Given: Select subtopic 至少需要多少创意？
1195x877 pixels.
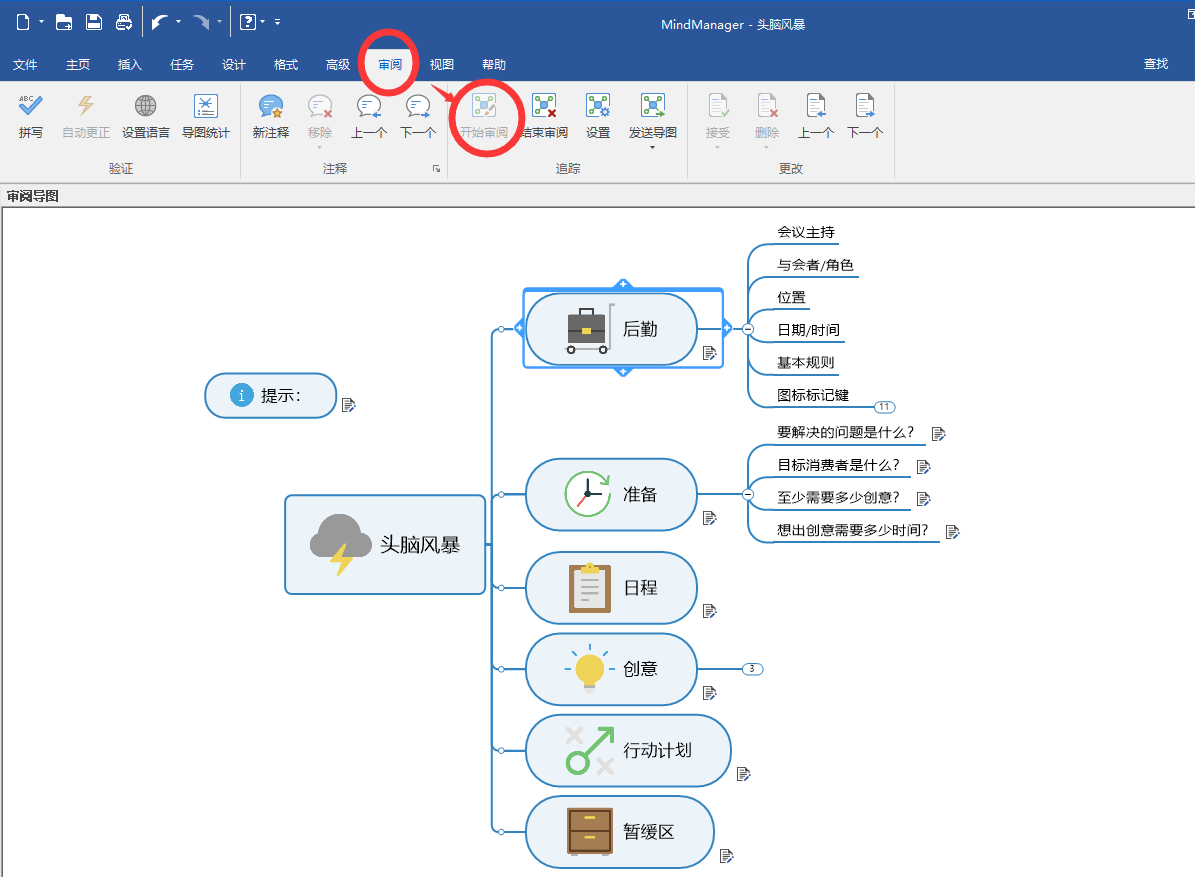Looking at the screenshot, I should click(x=838, y=498).
